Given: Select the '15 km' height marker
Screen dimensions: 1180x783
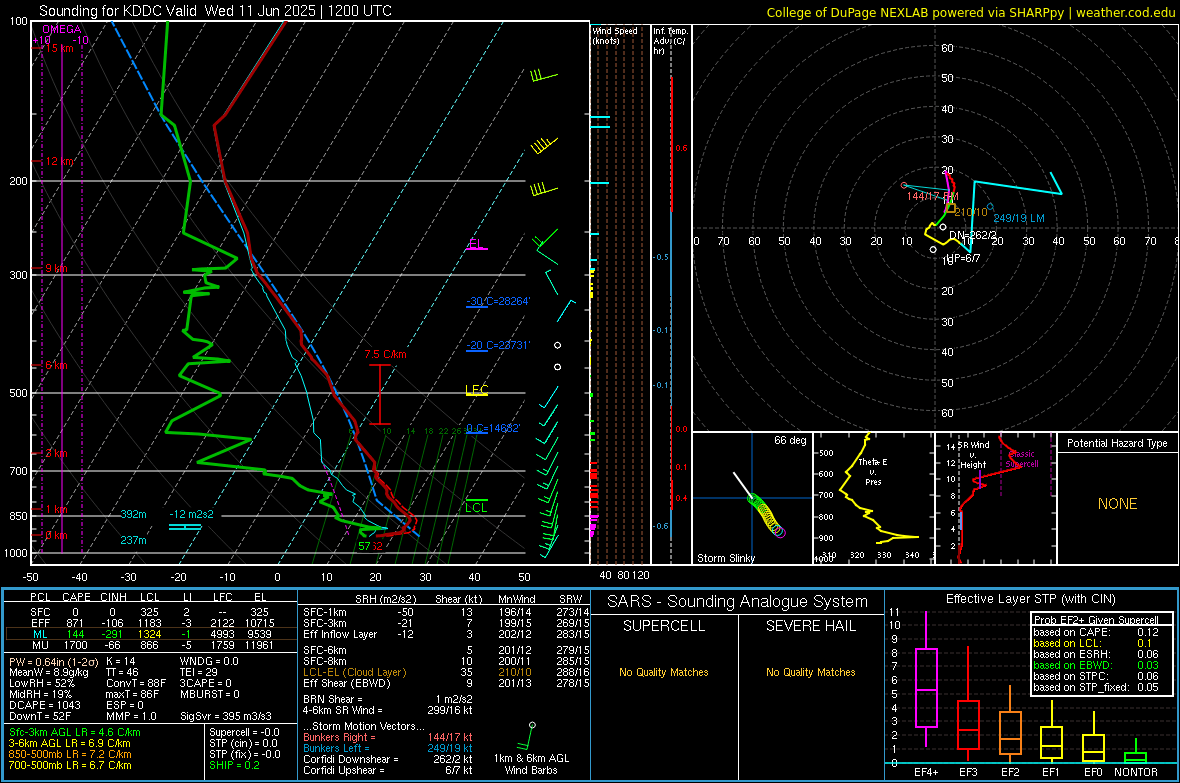Looking at the screenshot, I should (x=59, y=48).
